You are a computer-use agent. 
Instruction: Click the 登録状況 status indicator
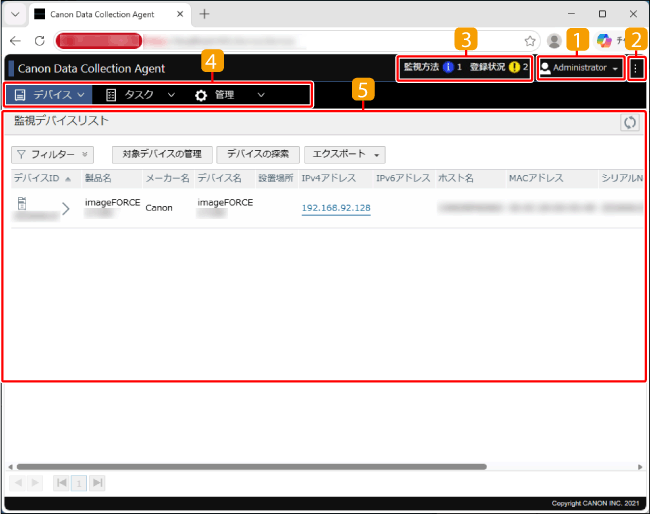tap(499, 67)
